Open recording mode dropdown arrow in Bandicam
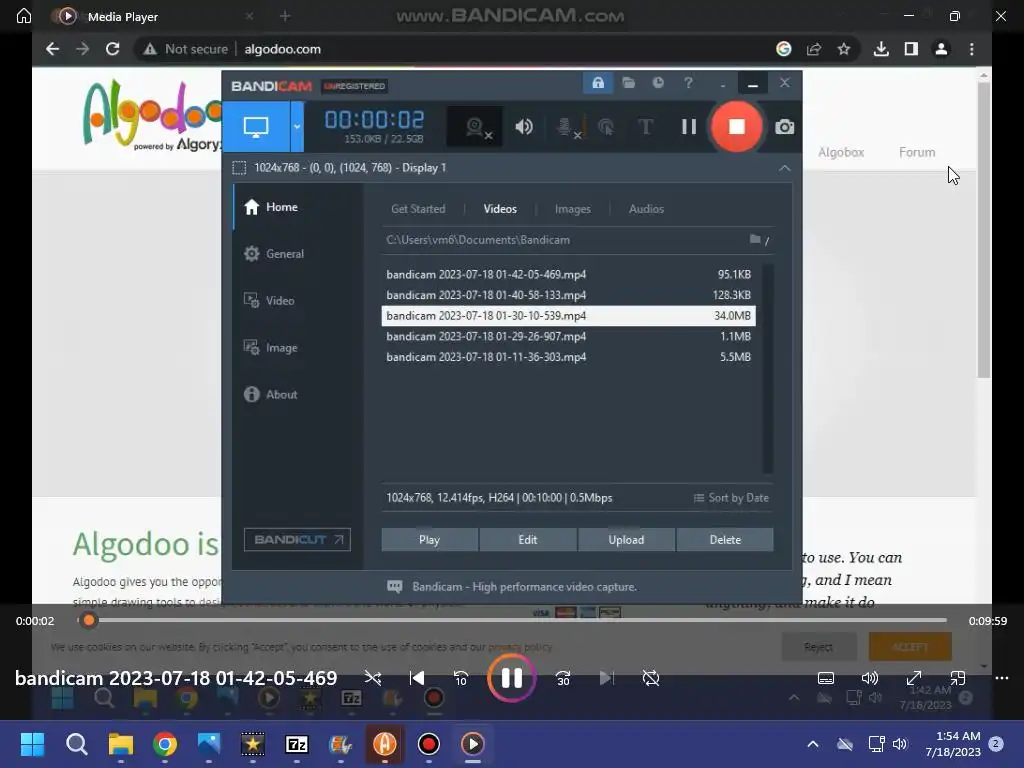The width and height of the screenshot is (1024, 768). [x=297, y=127]
